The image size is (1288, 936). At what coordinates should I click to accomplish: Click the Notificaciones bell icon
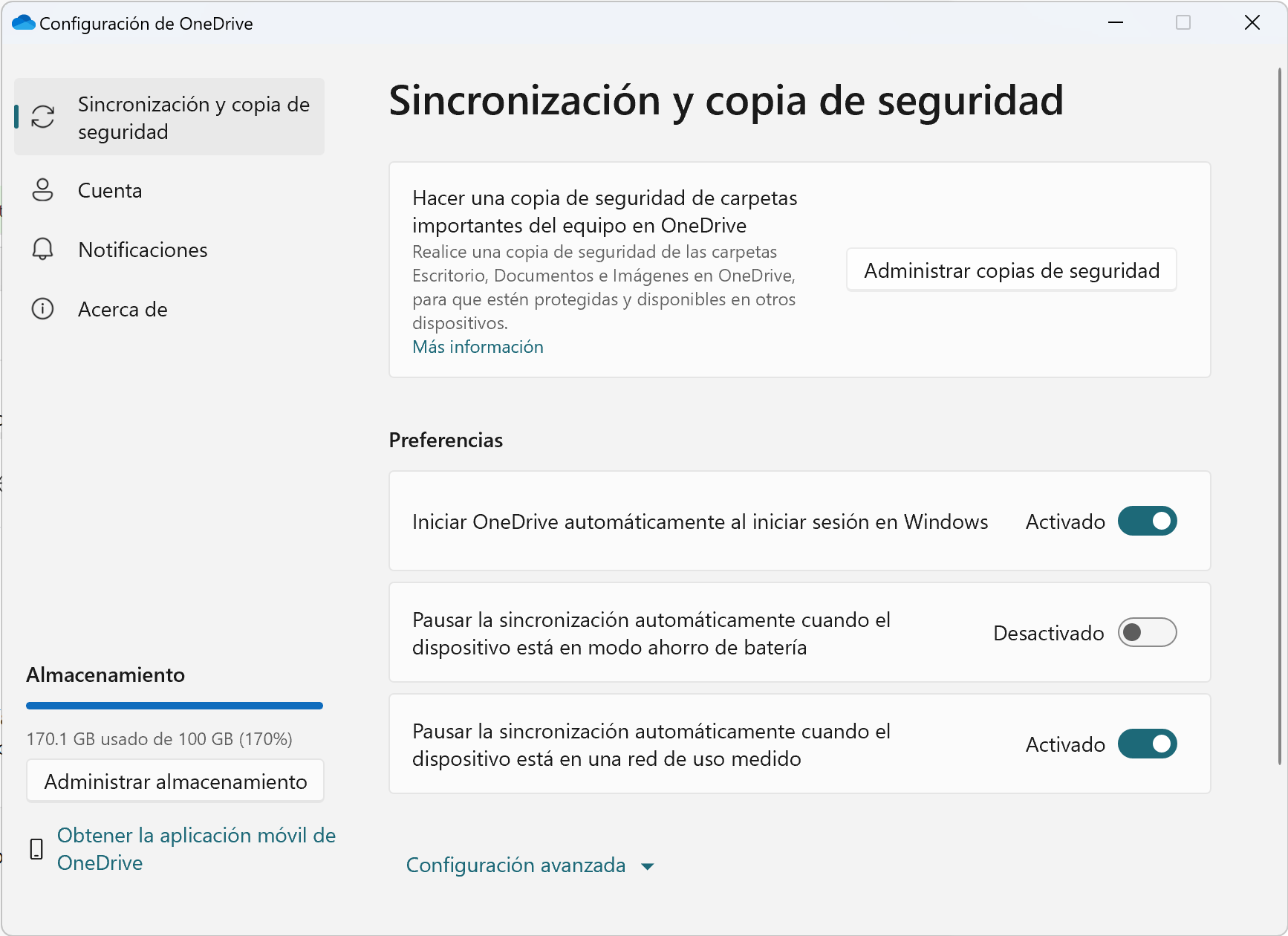point(43,250)
